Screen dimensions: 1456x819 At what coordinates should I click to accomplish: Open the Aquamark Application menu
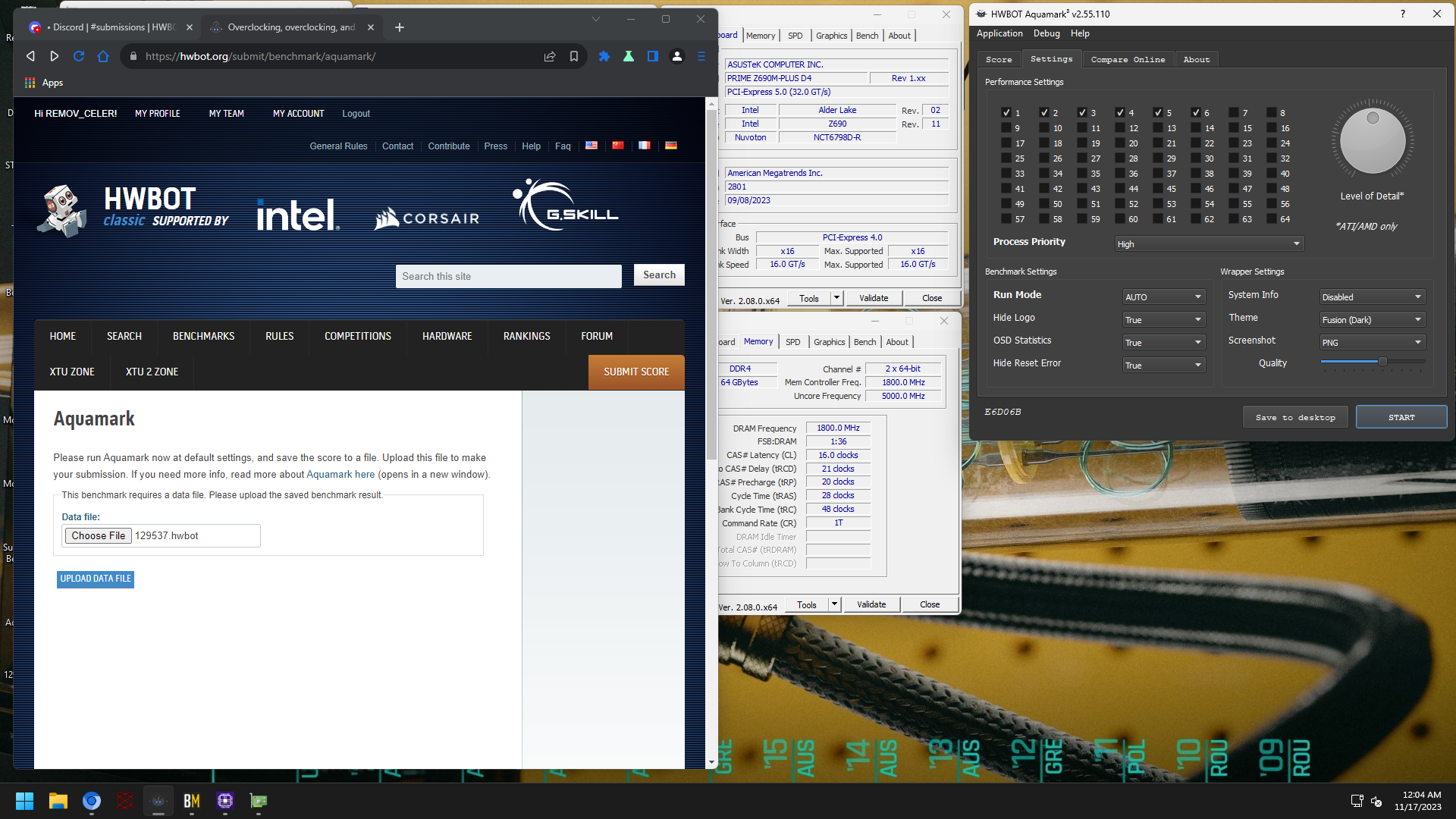coord(999,33)
